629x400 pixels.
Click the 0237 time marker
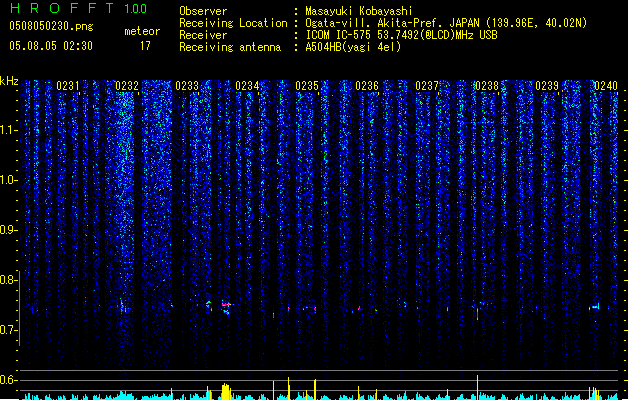(427, 86)
